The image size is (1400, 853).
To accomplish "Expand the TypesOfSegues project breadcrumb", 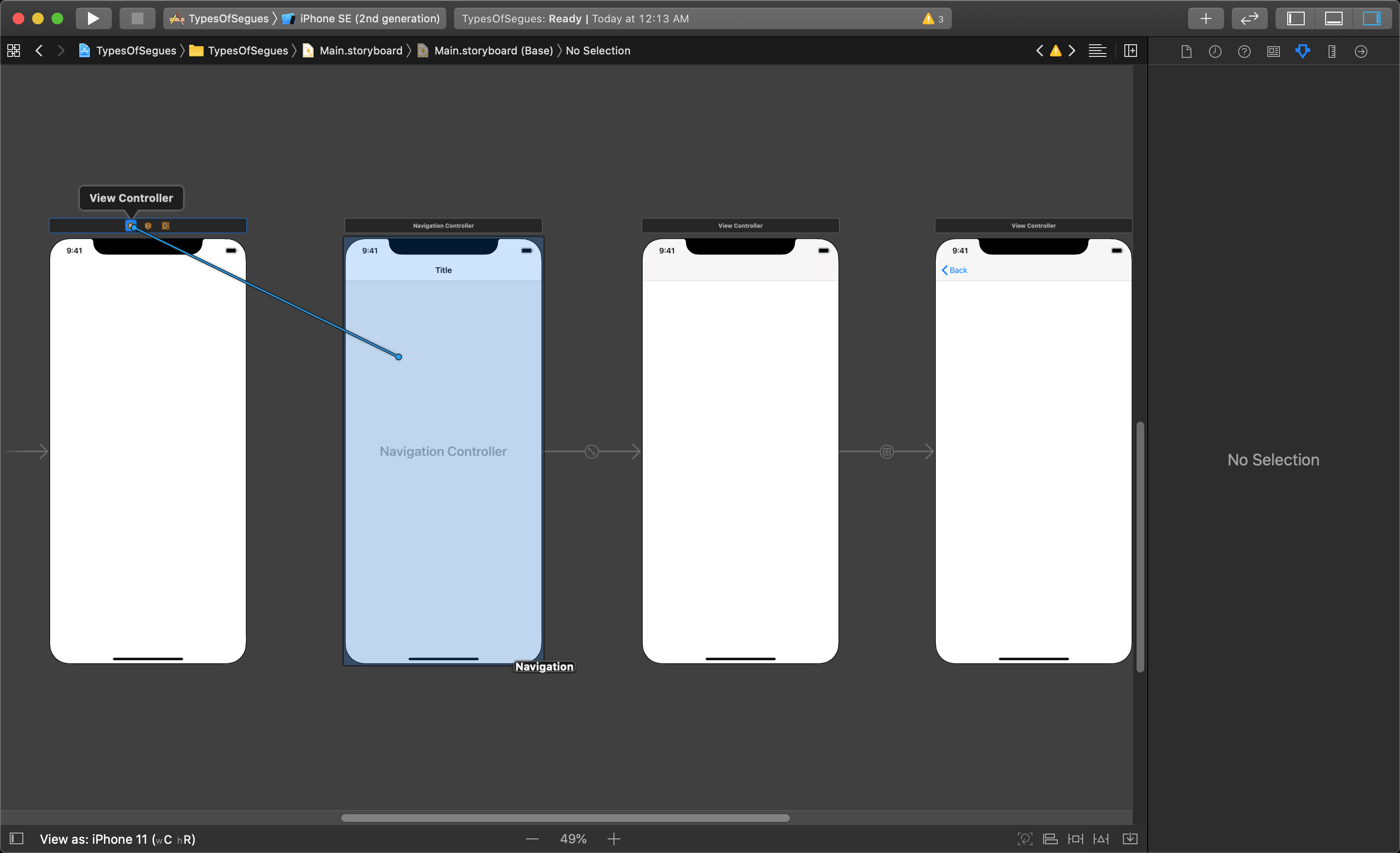I will click(x=135, y=50).
